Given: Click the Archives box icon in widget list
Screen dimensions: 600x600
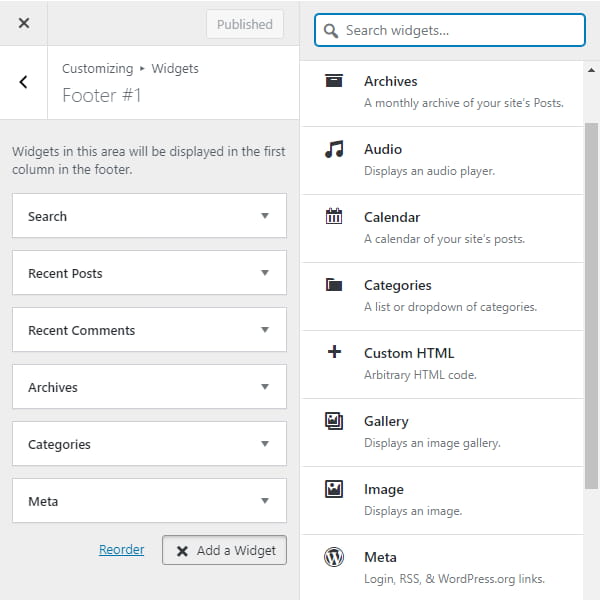Looking at the screenshot, I should click(334, 81).
